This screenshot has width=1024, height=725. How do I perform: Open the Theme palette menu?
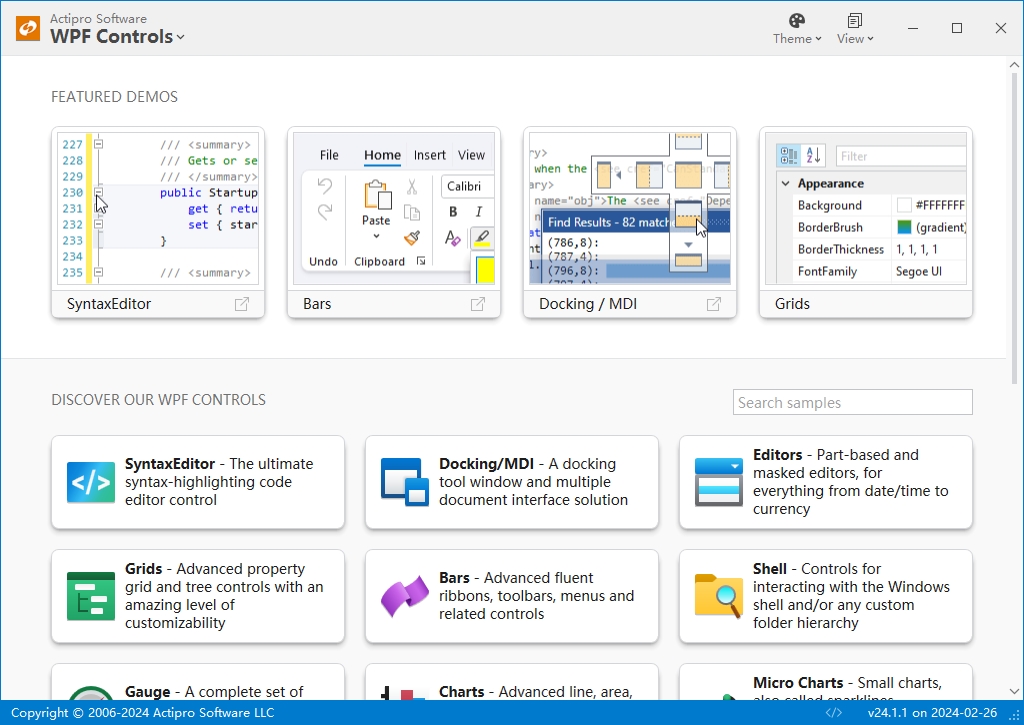click(797, 29)
